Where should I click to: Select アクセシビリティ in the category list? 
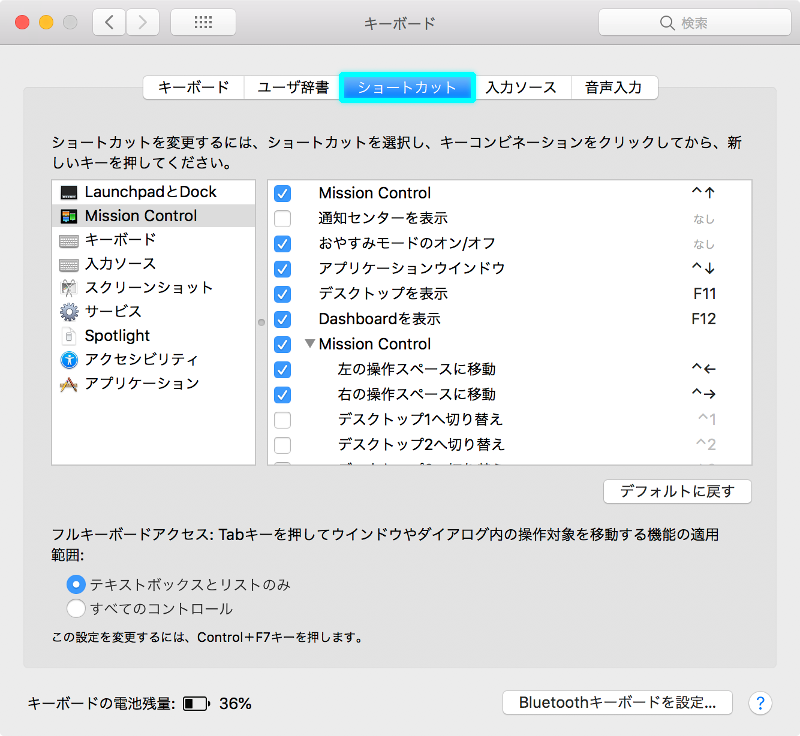click(x=154, y=360)
